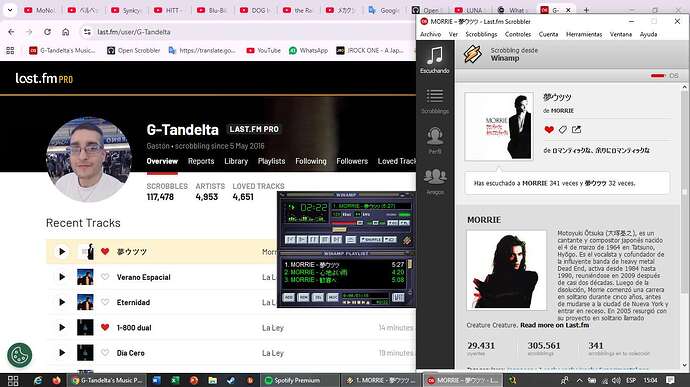Open Ayuda menu in Scrobbler

click(x=648, y=34)
